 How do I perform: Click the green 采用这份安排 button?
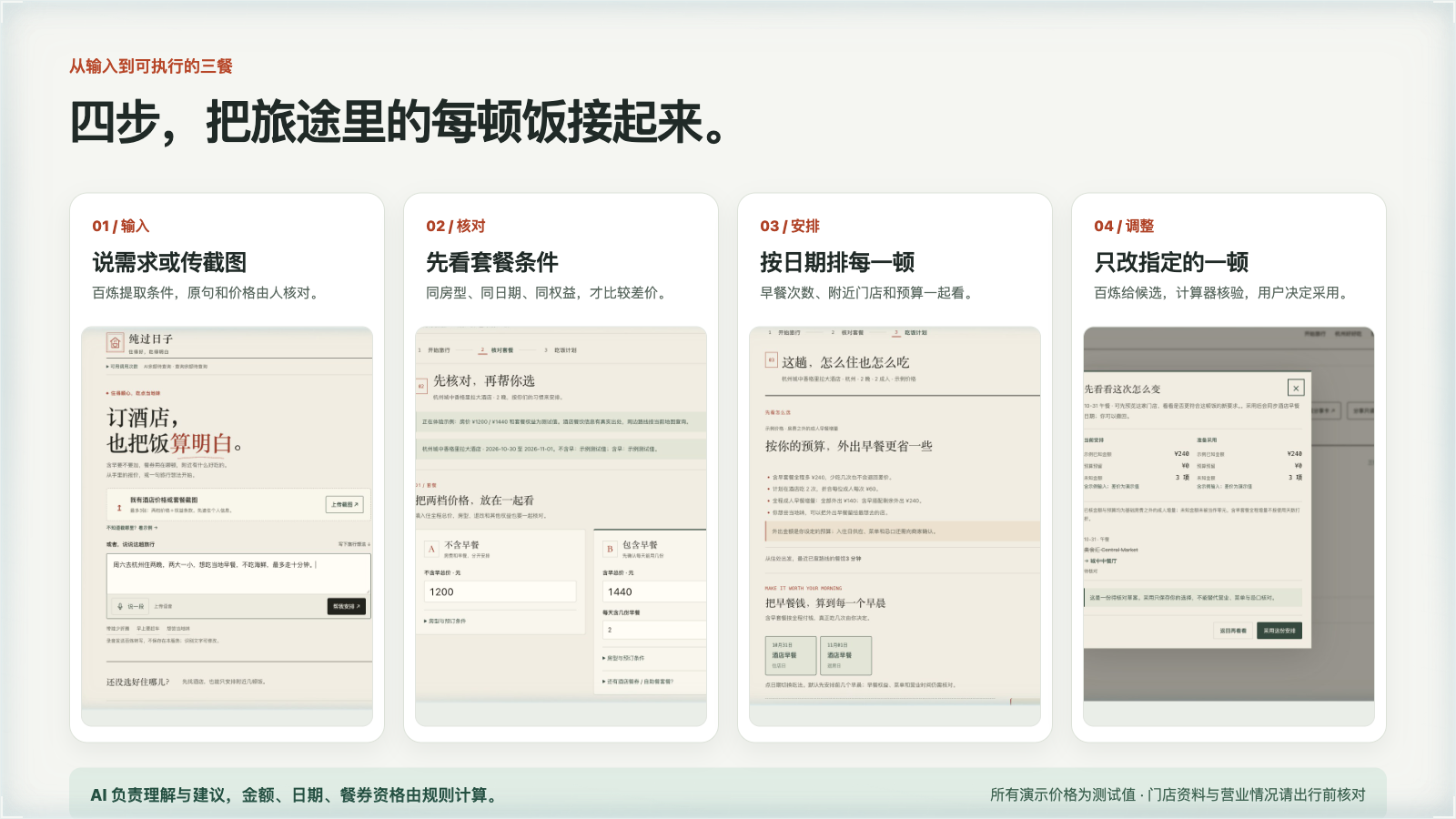(x=1279, y=630)
